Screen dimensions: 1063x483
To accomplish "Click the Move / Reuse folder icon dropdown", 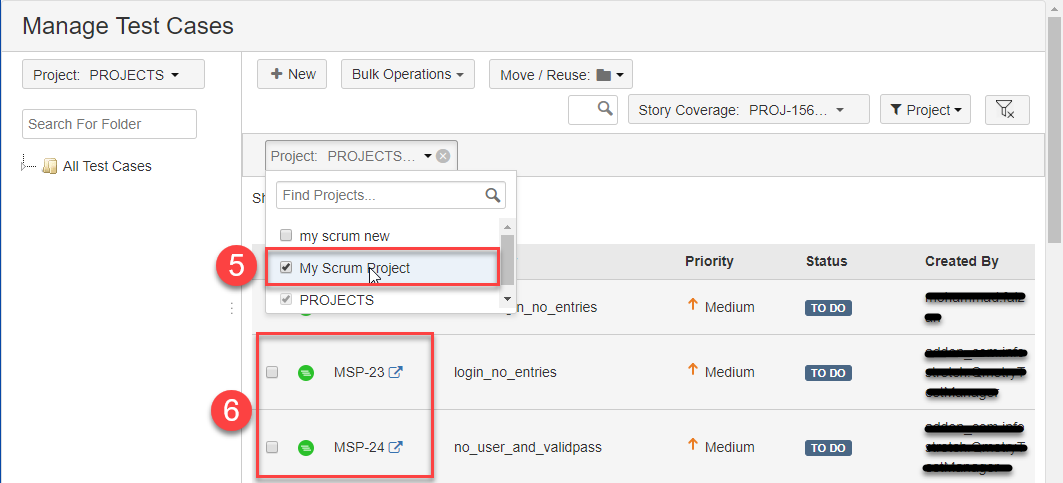I will 609,75.
